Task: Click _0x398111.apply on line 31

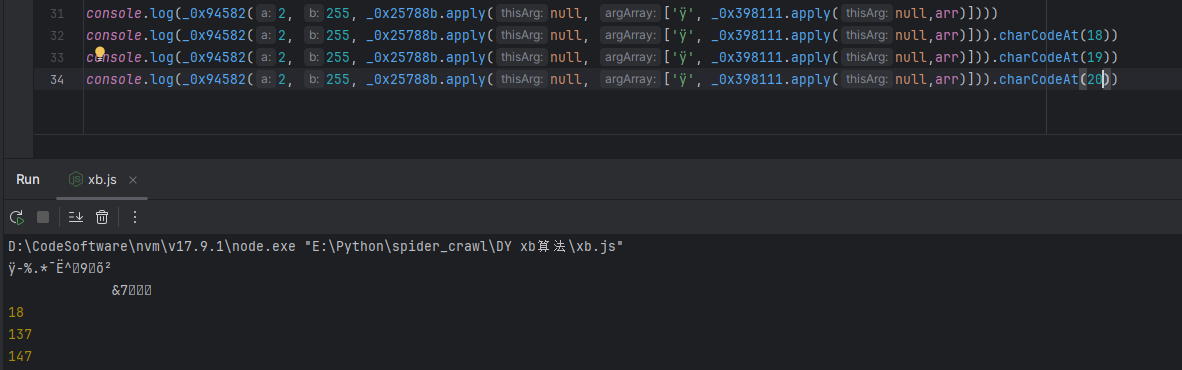Action: (x=771, y=14)
